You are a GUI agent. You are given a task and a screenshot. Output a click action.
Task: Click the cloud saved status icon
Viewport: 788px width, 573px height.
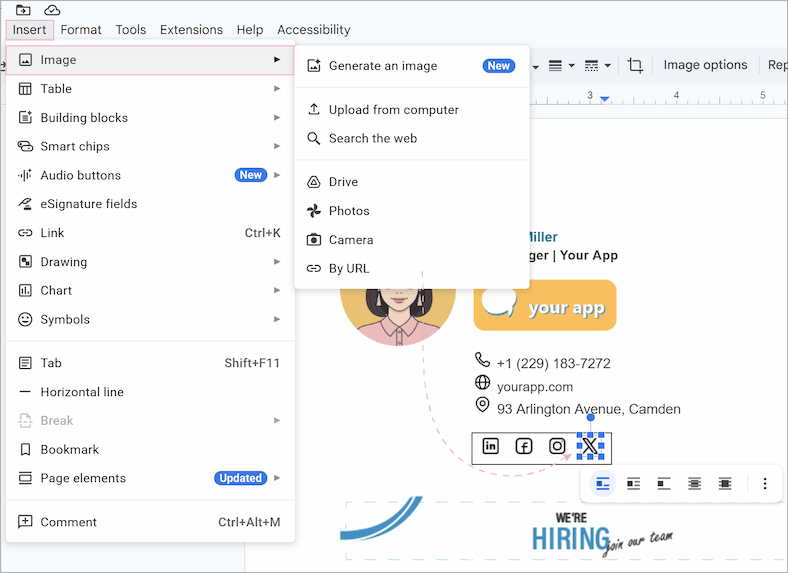52,10
